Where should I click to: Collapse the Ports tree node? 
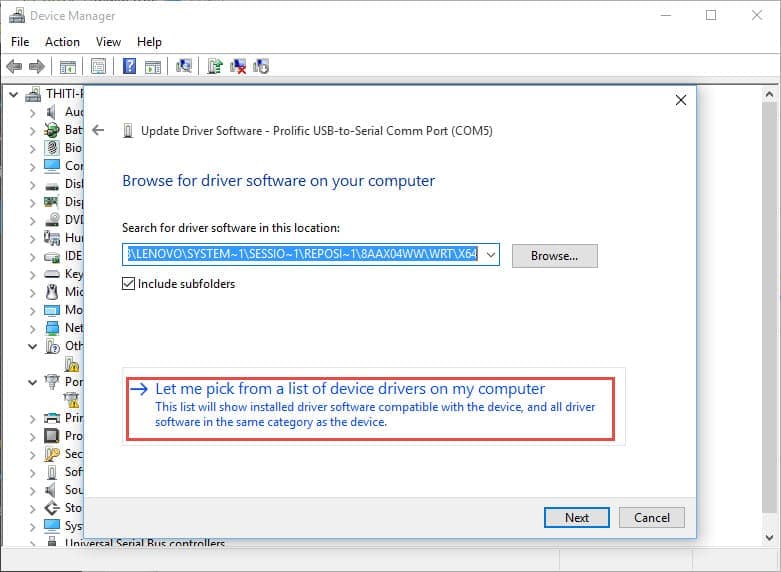click(32, 382)
